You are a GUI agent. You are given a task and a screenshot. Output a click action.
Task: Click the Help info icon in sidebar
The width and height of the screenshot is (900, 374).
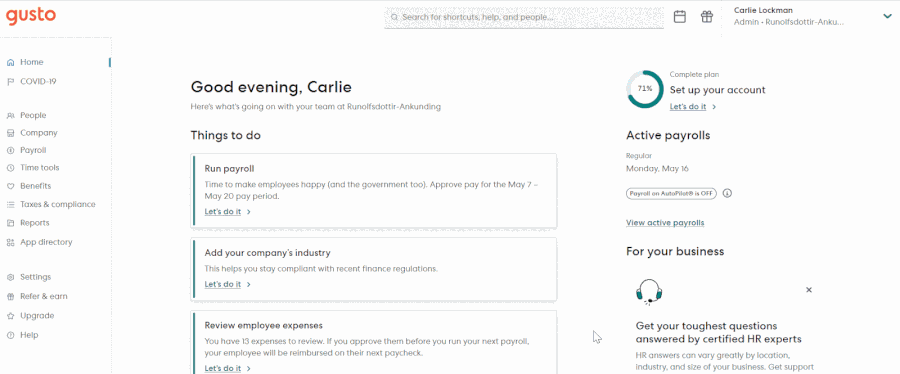coord(10,335)
